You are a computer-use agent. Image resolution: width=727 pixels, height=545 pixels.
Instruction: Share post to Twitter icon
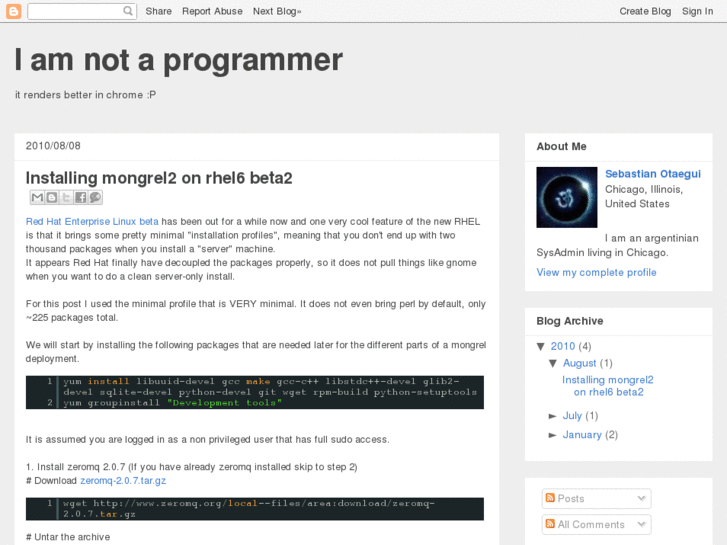click(x=66, y=198)
